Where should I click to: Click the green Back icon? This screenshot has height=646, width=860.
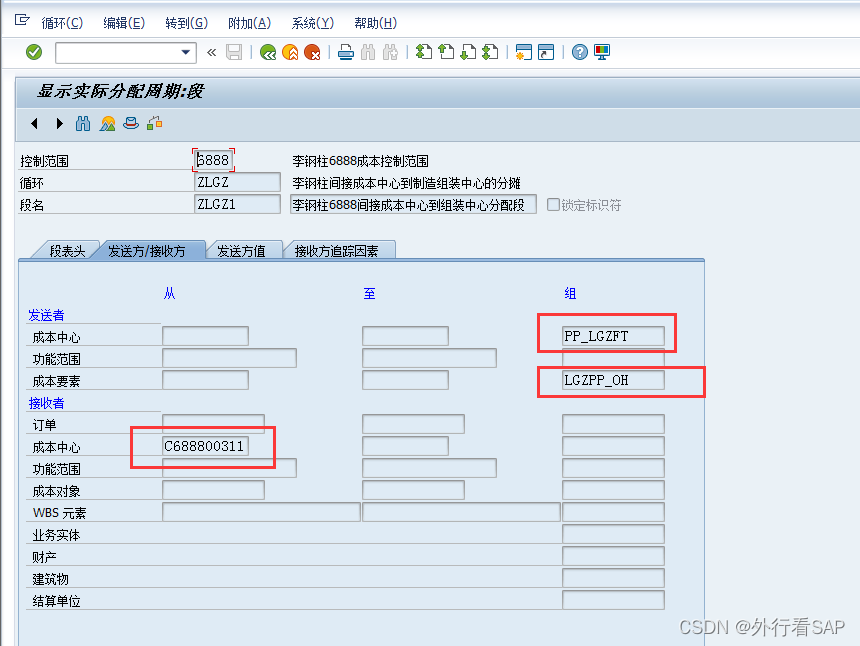tap(268, 53)
